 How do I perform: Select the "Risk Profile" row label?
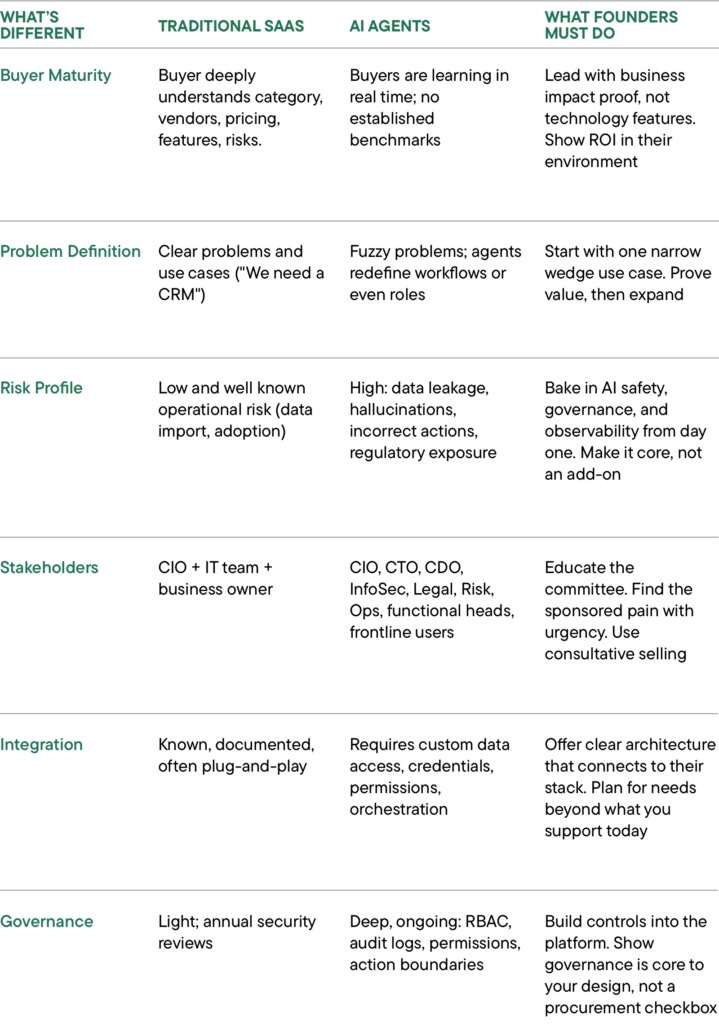click(41, 388)
